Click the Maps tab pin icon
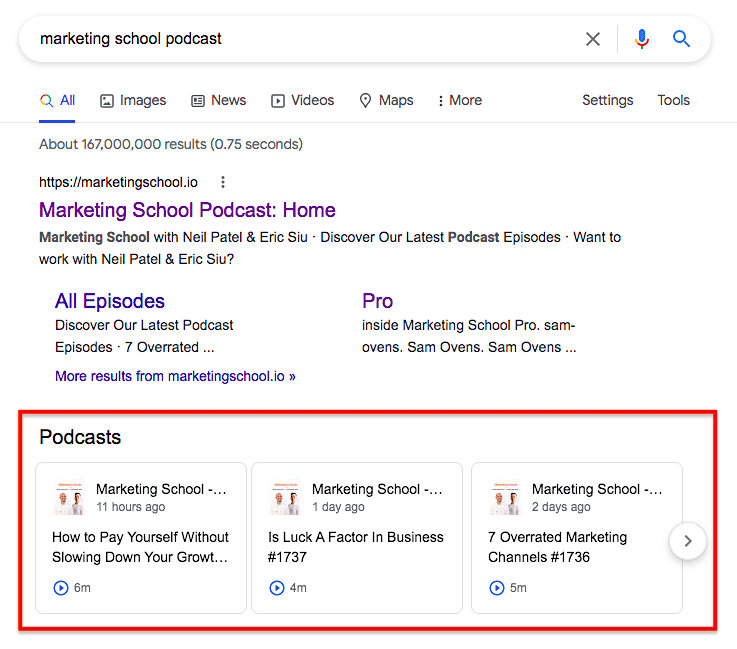Image resolution: width=737 pixels, height=649 pixels. point(365,100)
